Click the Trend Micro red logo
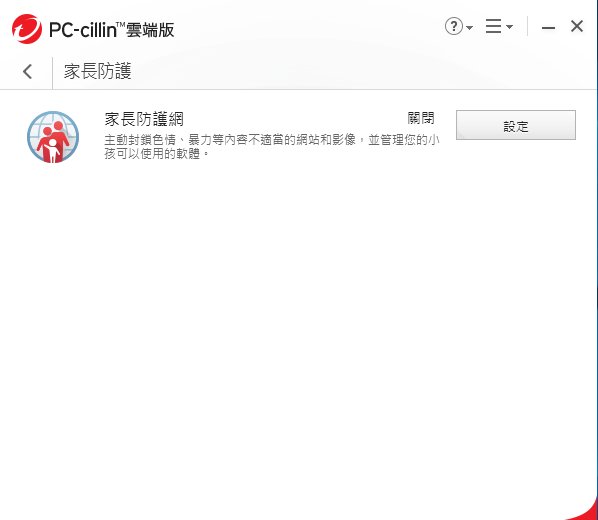 coord(27,29)
